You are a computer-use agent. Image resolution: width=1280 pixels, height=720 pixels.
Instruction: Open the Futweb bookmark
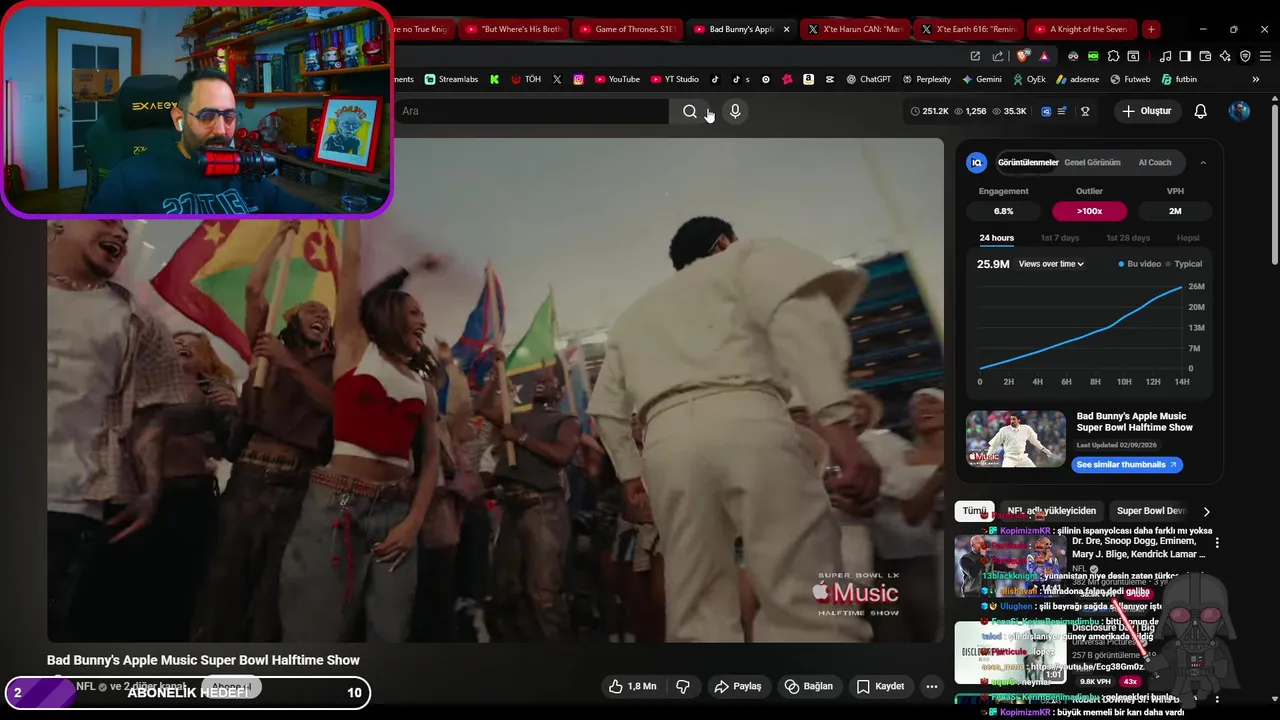point(1130,79)
